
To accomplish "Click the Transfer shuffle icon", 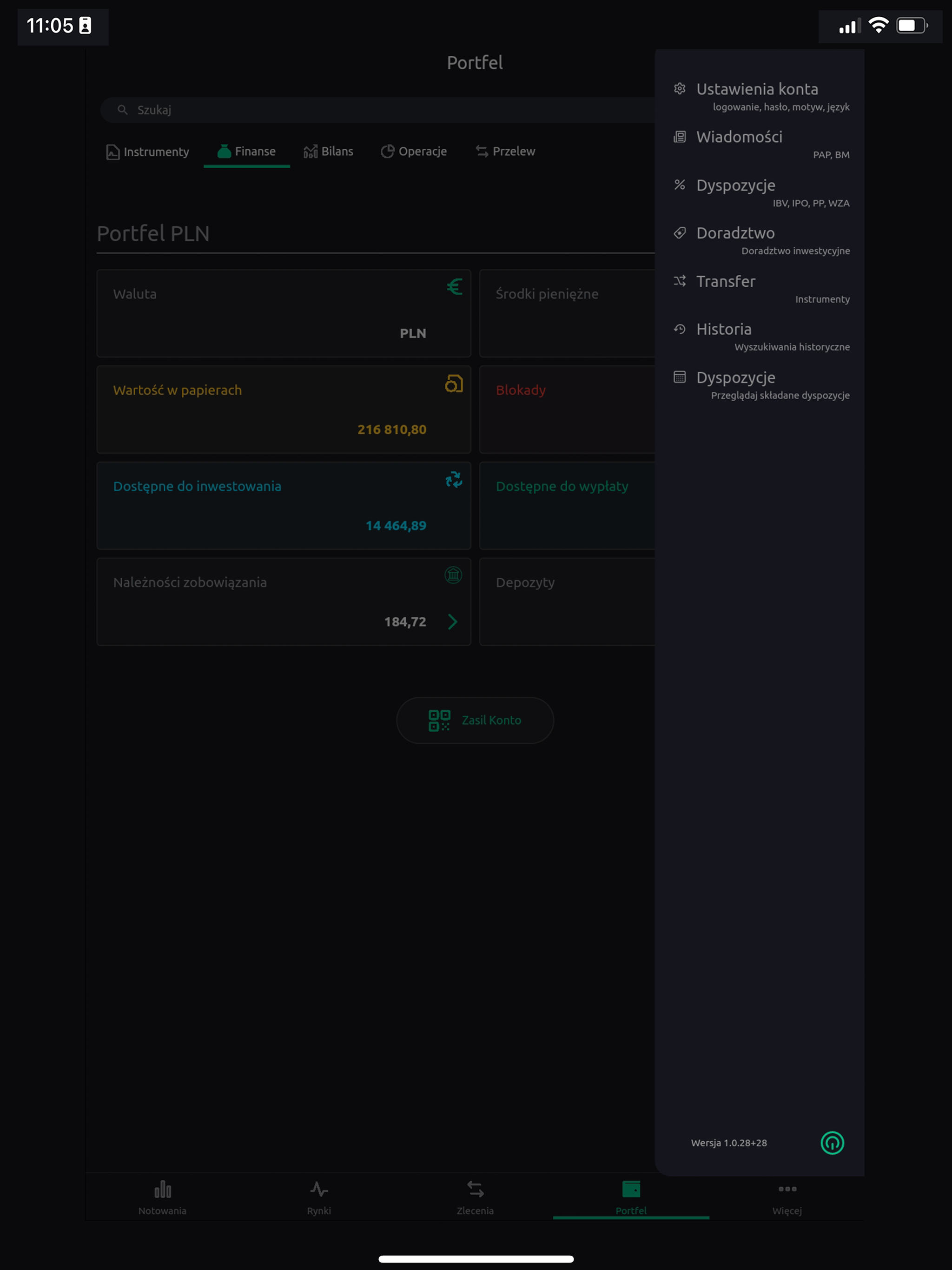I will click(679, 281).
